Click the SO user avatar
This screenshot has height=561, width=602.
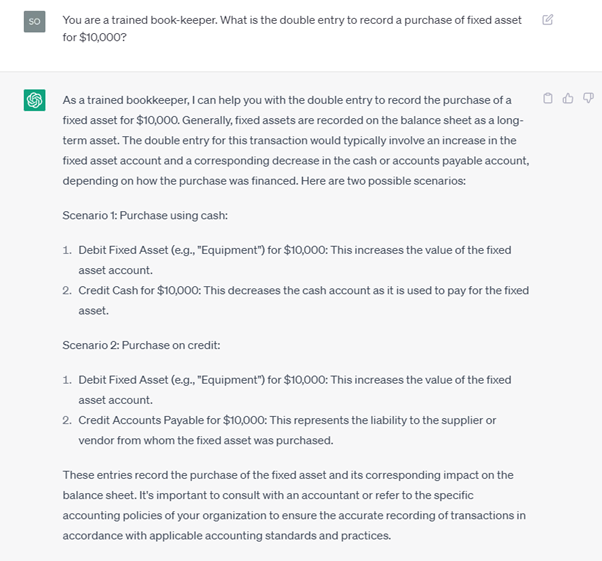pos(35,22)
